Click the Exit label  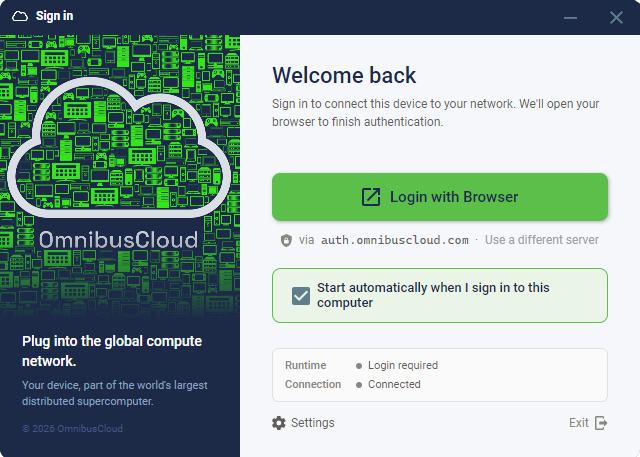(579, 423)
